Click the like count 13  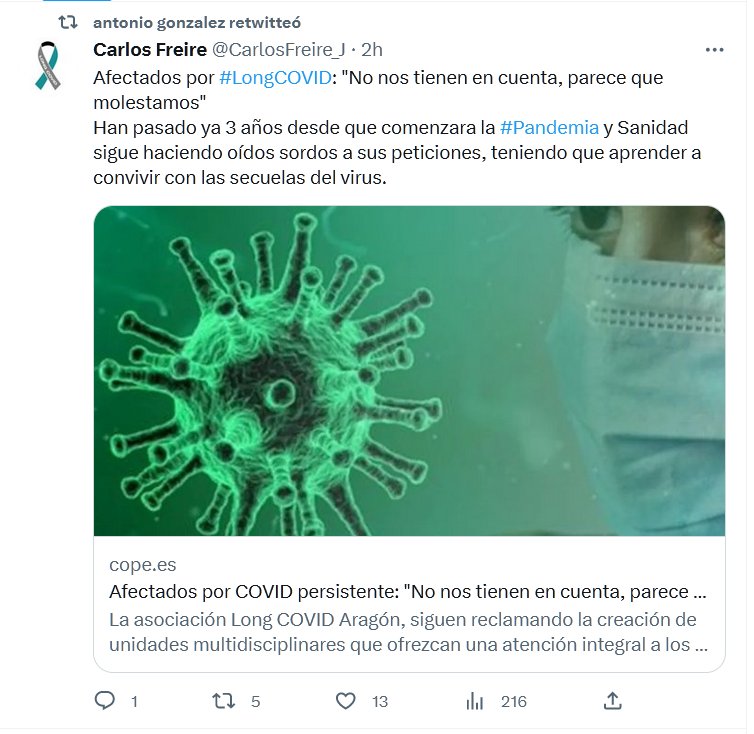(380, 702)
